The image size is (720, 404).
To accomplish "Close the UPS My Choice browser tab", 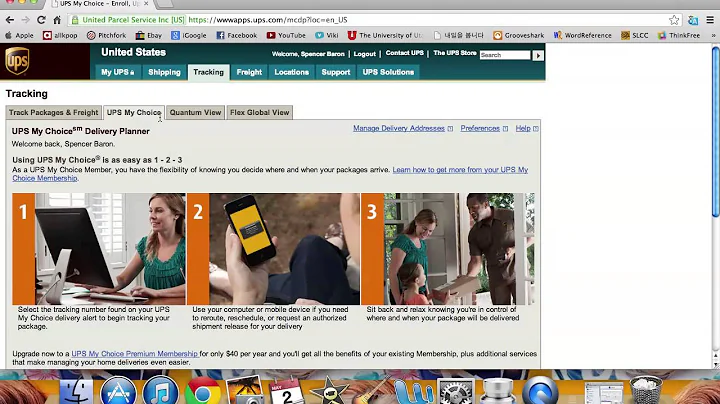I will point(146,4).
